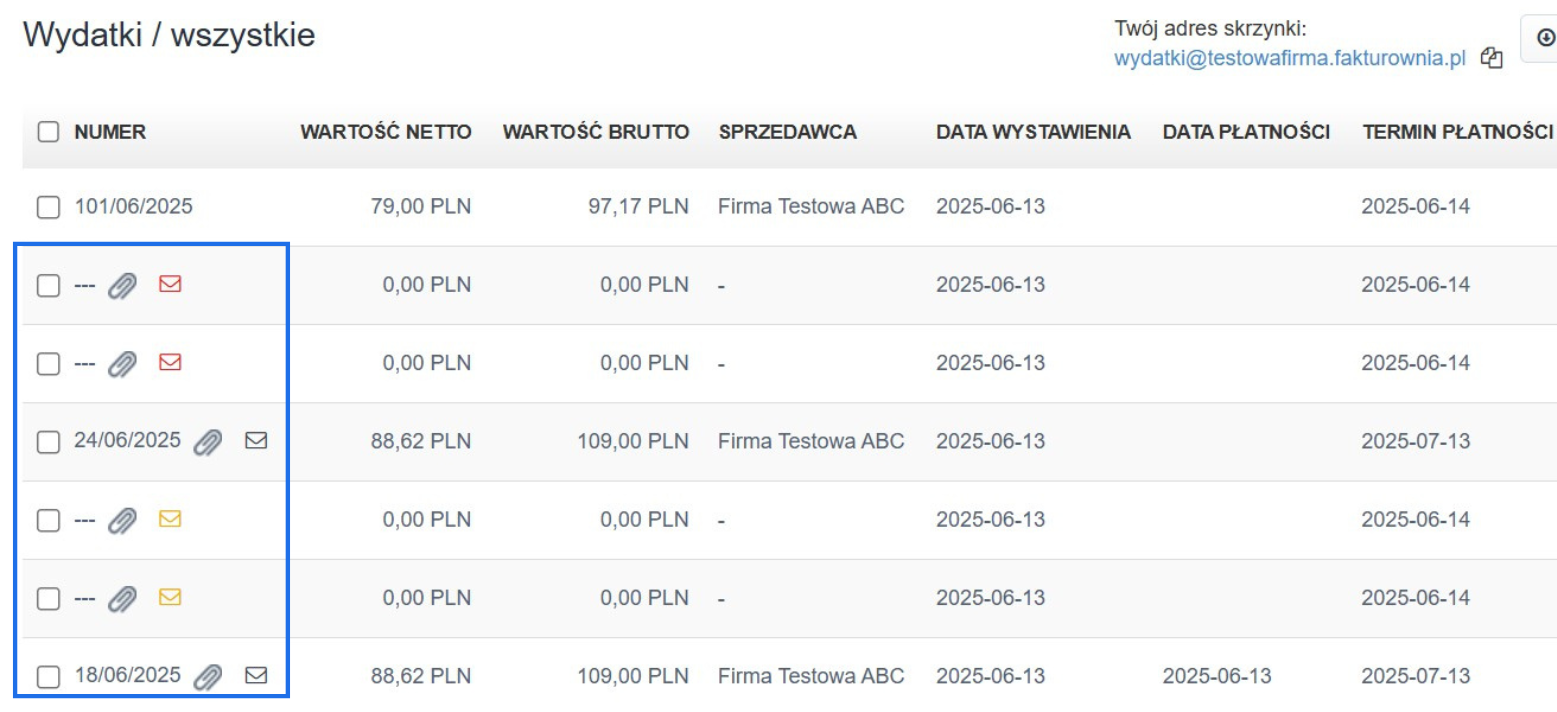Click red envelope icon in third row
Viewport: 1557px width, 712px height.
170,362
